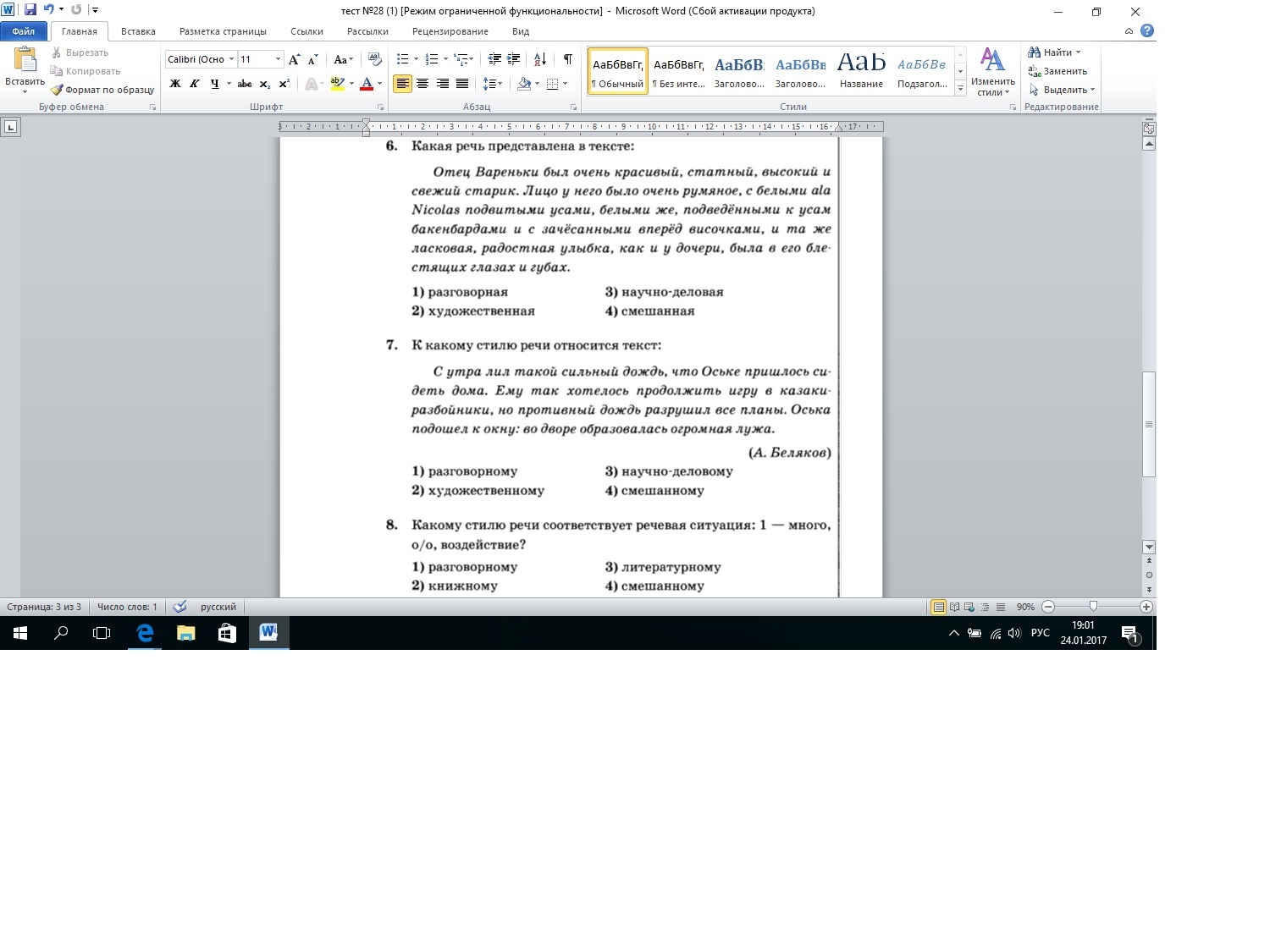The width and height of the screenshot is (1270, 952).
Task: Open Microsoft Edge from taskbar
Action: 145,632
